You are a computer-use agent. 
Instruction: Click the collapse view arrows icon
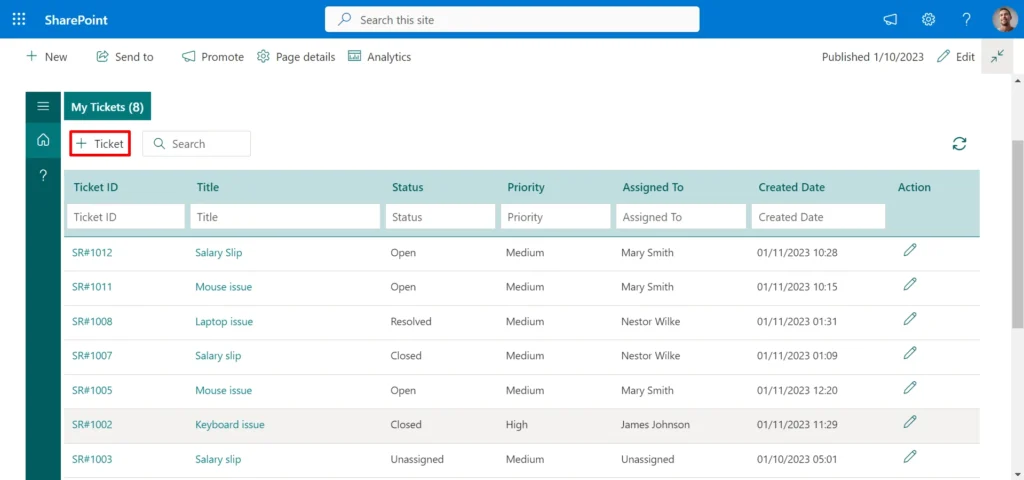click(997, 57)
